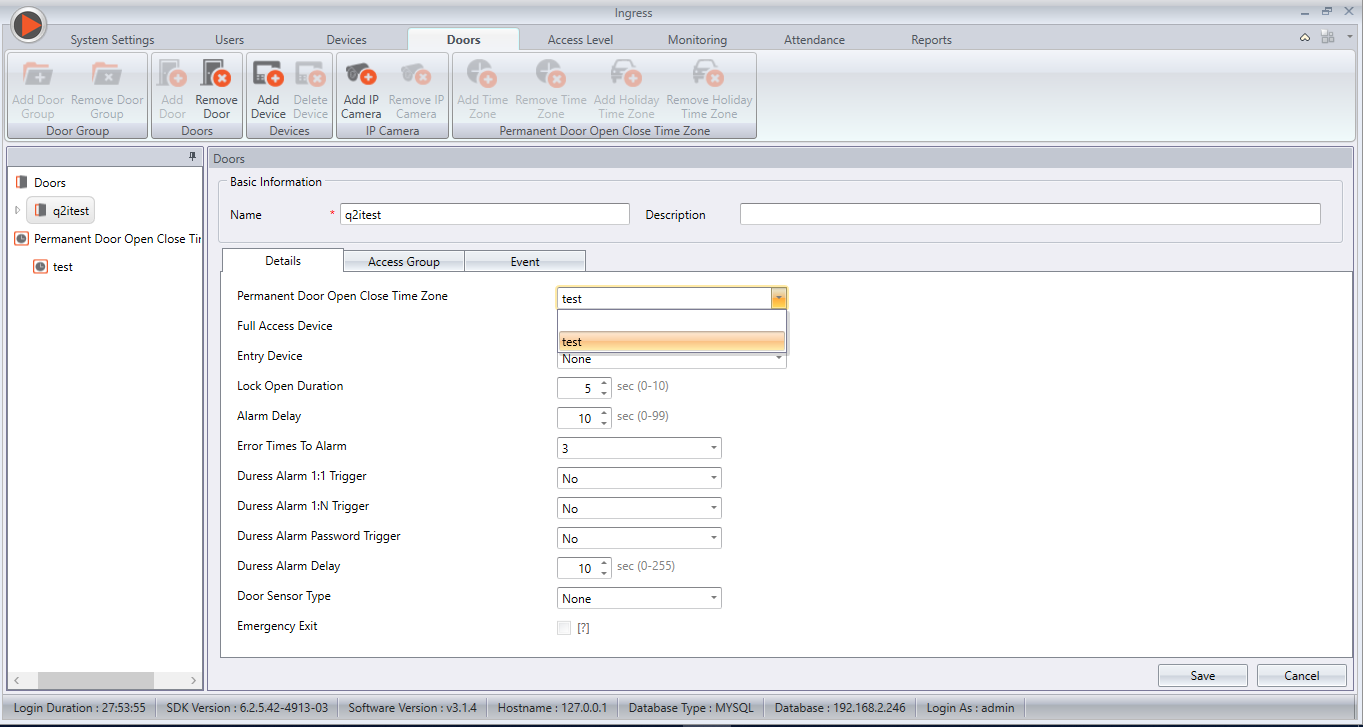Click the Description input field
Screen dimensions: 1363x727
(1030, 214)
